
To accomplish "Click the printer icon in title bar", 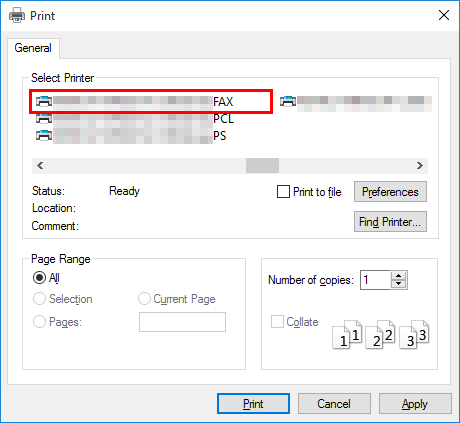I will (x=17, y=15).
